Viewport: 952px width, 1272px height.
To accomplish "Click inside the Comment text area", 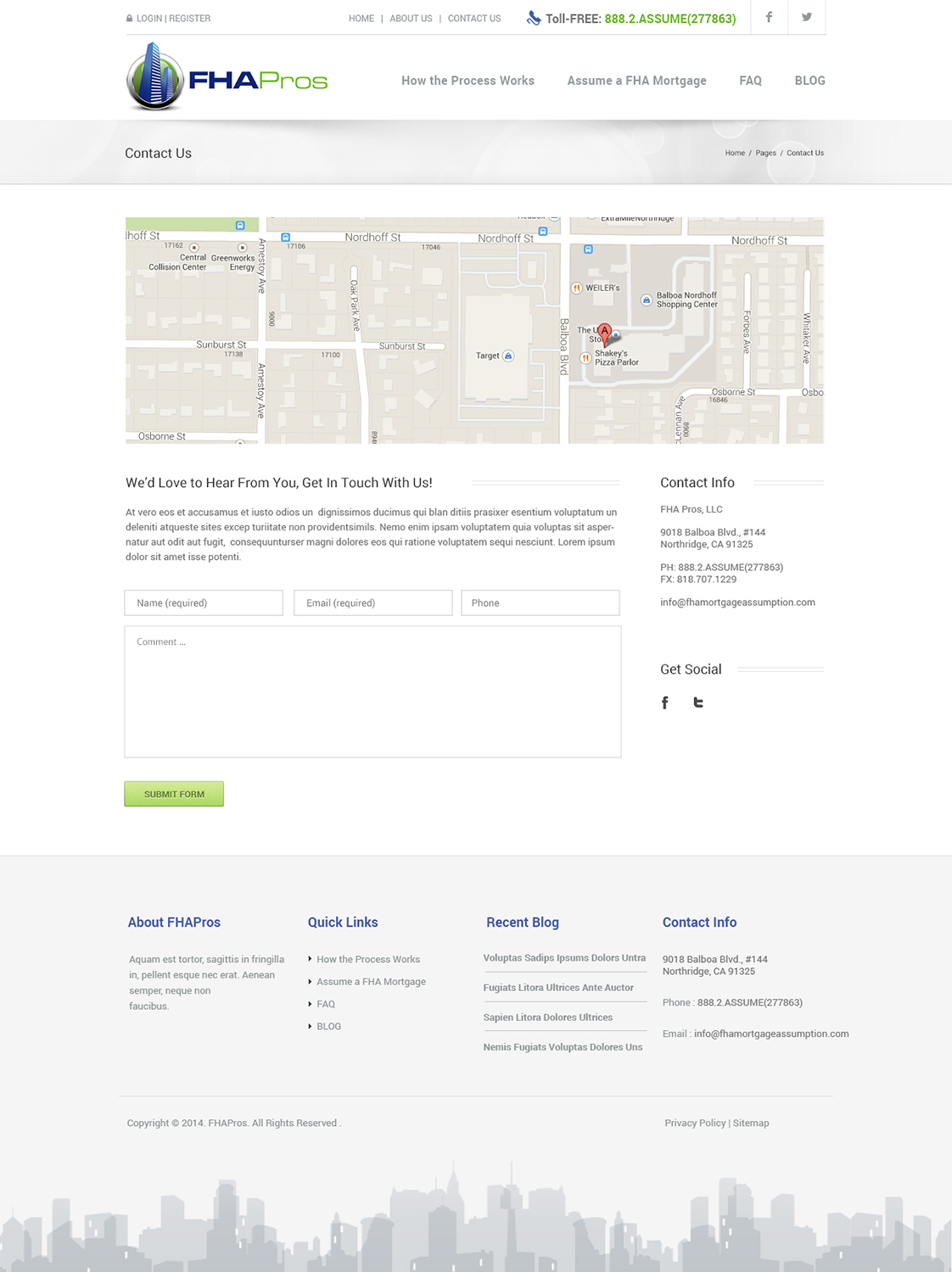I will click(x=372, y=689).
